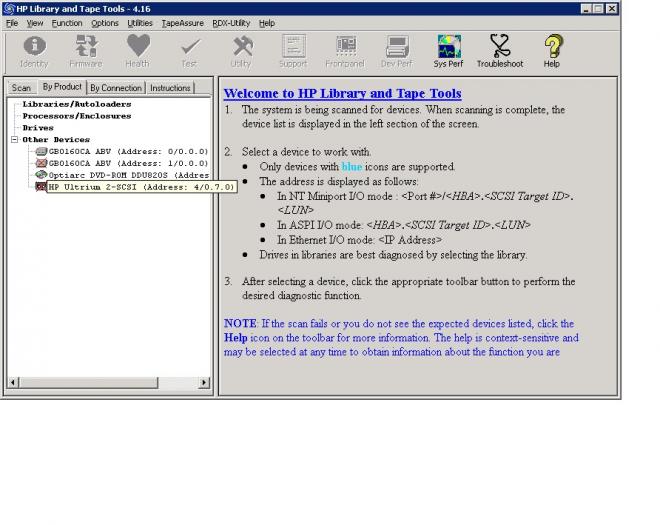Open the Troubleshoot tool
This screenshot has width=660, height=525.
pyautogui.click(x=500, y=51)
